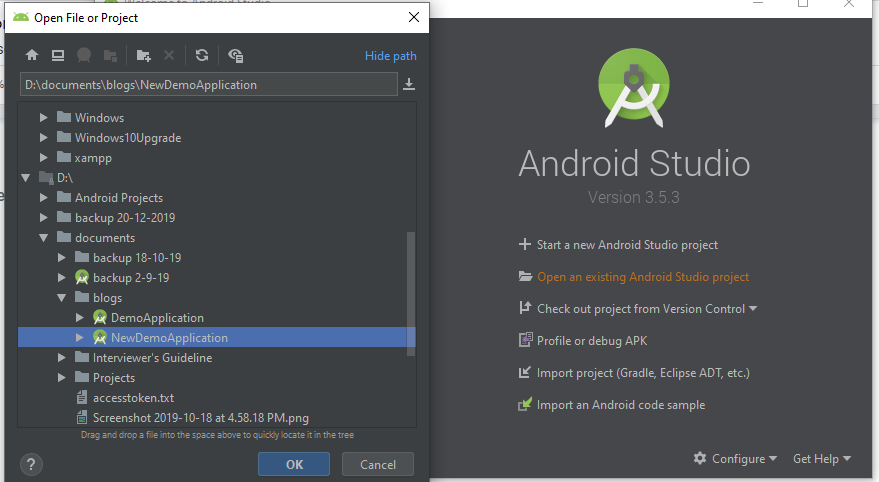
Task: Click the Screenshot png file icon
Action: pyautogui.click(x=82, y=418)
